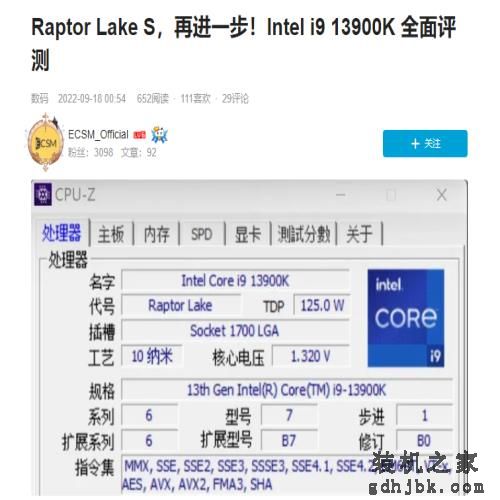Follow the author with the 关注 button
The image size is (500, 500).
point(425,144)
